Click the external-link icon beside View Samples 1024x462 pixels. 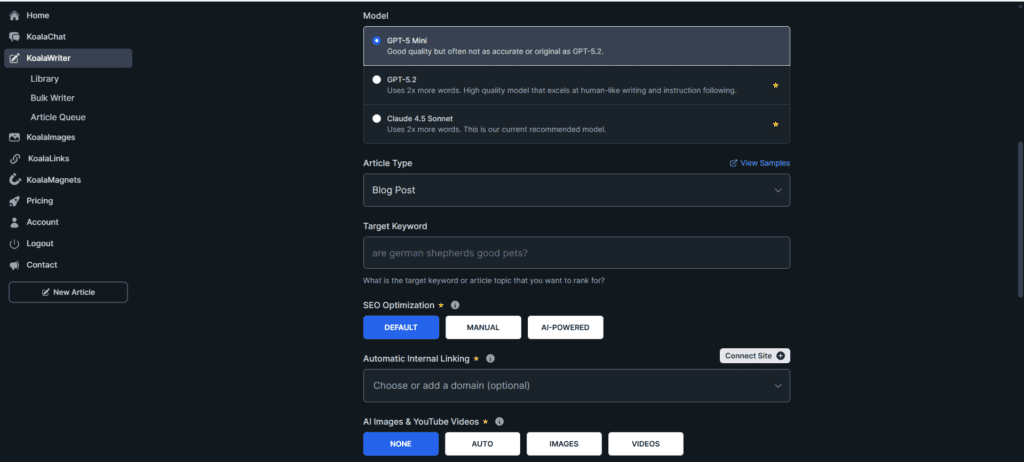coord(733,163)
